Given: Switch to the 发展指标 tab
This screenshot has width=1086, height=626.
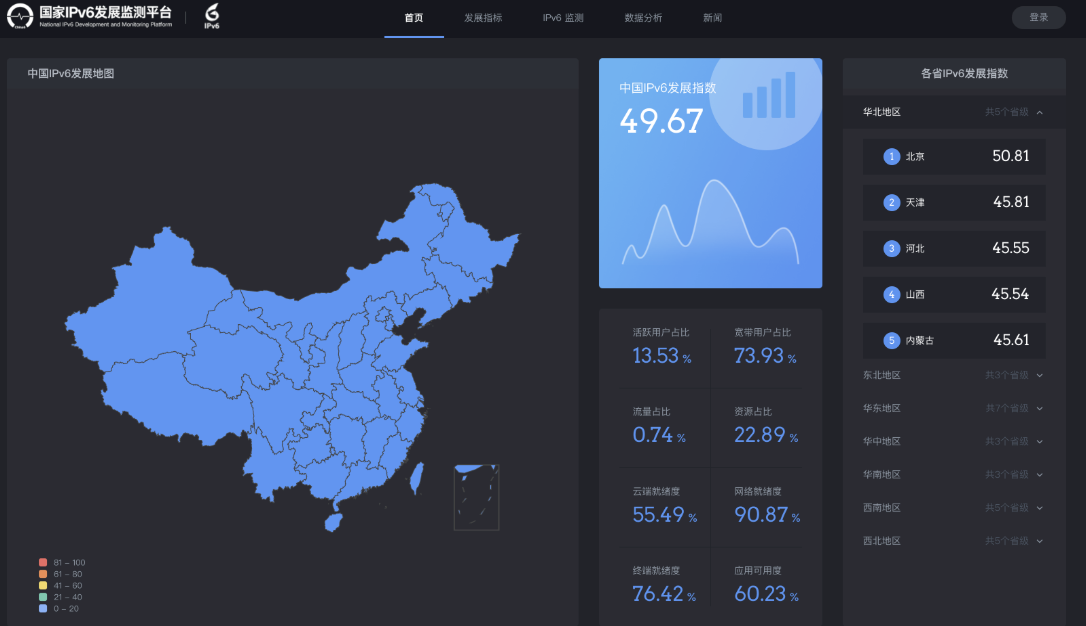Looking at the screenshot, I should pyautogui.click(x=483, y=17).
